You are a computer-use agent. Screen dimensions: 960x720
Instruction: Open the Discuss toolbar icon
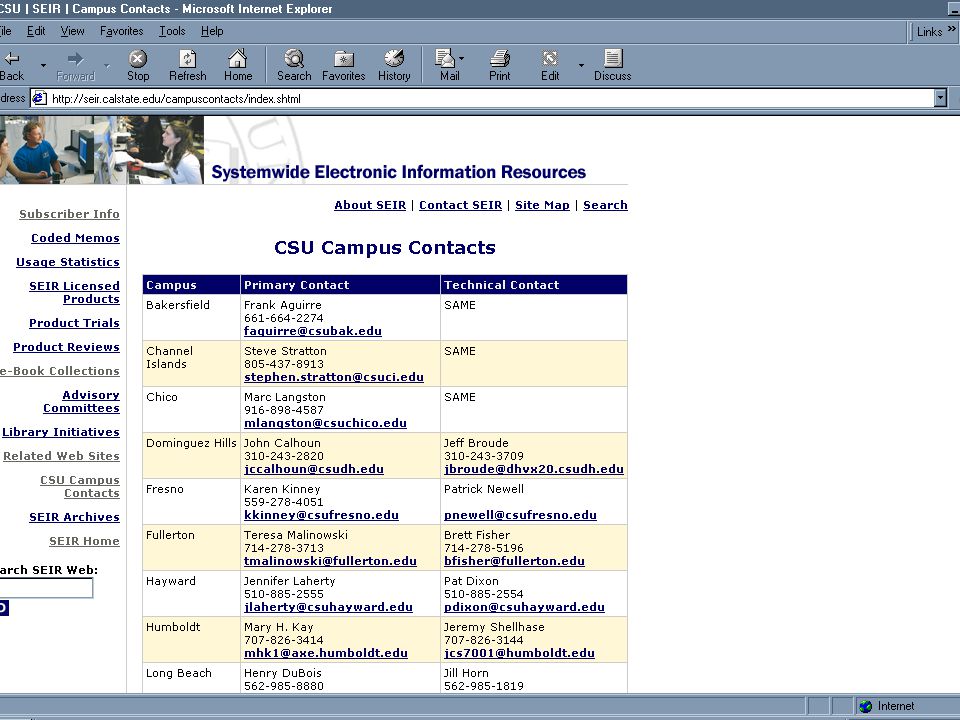pyautogui.click(x=613, y=58)
